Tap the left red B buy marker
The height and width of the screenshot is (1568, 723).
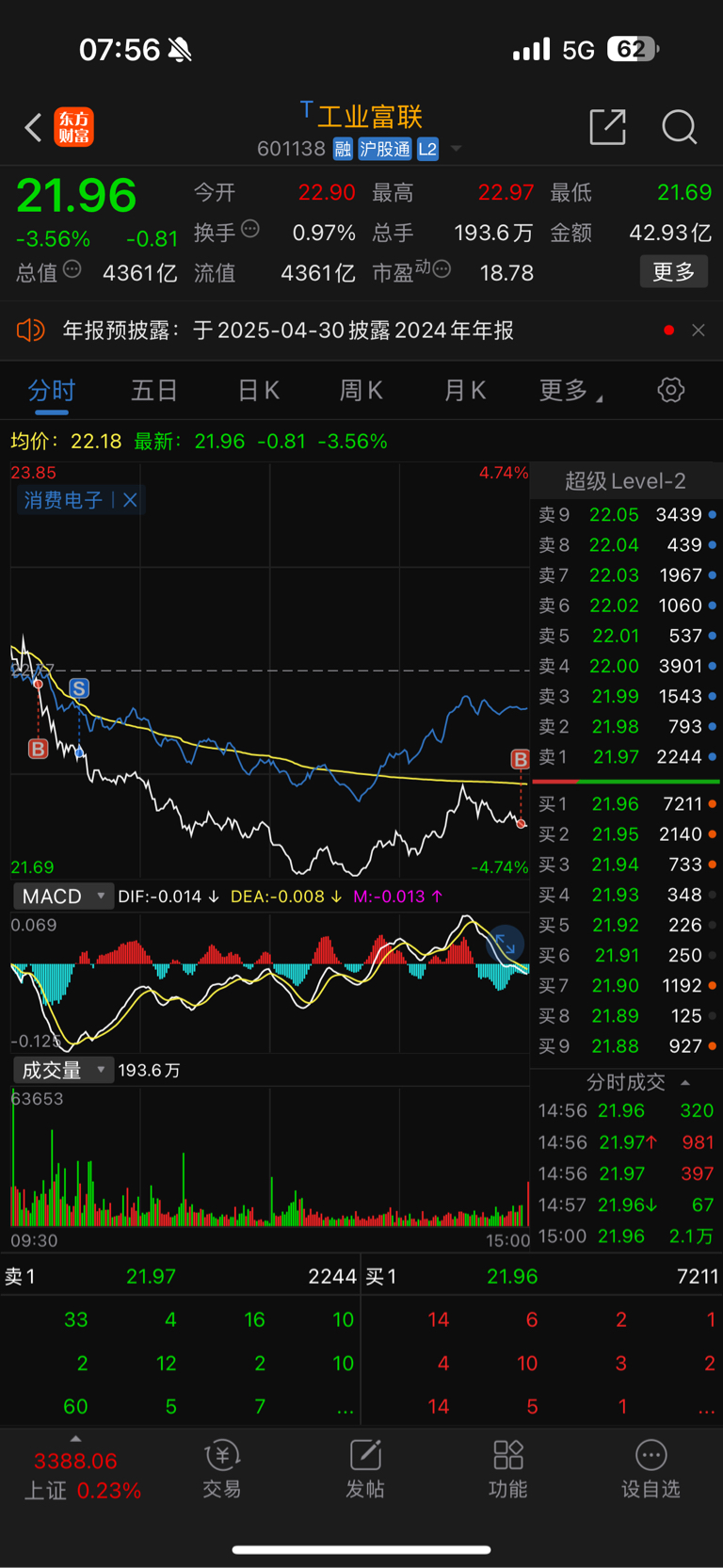[x=38, y=749]
